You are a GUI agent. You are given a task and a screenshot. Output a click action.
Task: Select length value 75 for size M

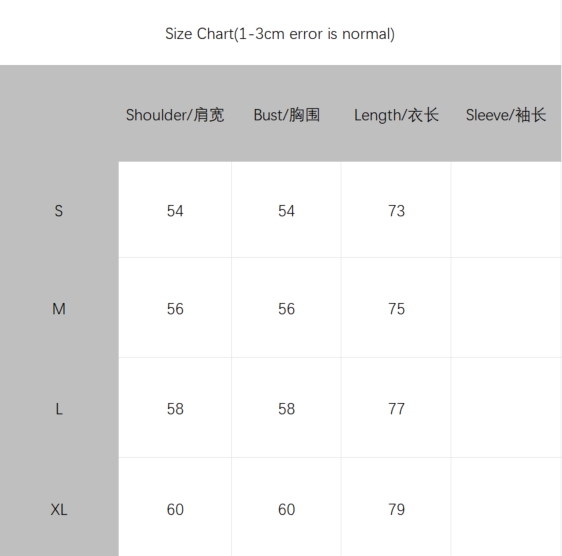coord(396,309)
